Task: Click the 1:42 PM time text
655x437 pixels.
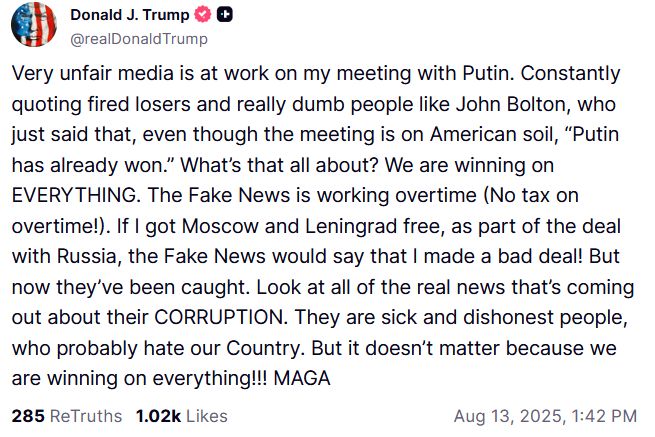Action: pyautogui.click(x=606, y=415)
